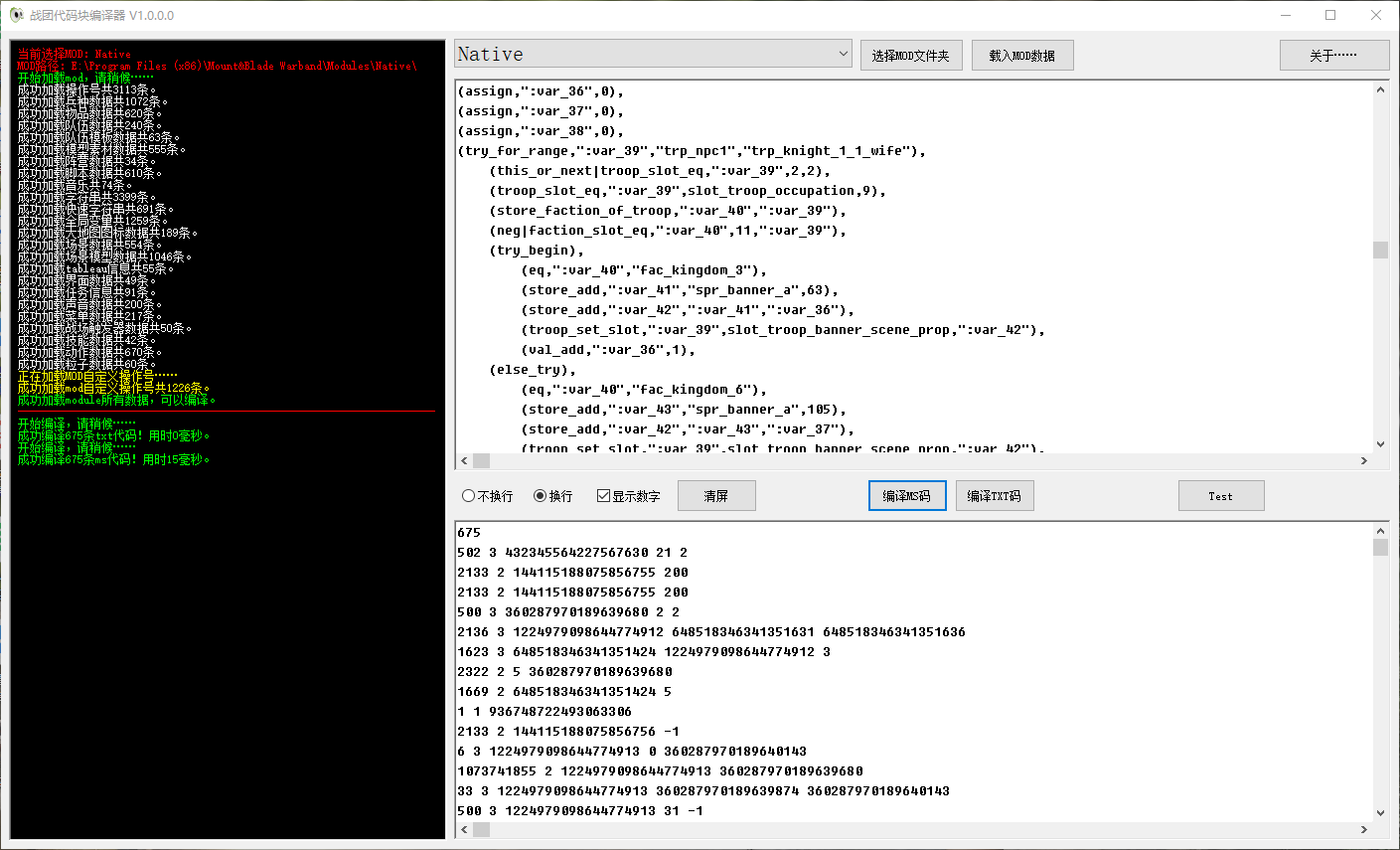This screenshot has width=1400, height=850.
Task: Click down arrow of code editor scrollbar
Action: point(1380,444)
